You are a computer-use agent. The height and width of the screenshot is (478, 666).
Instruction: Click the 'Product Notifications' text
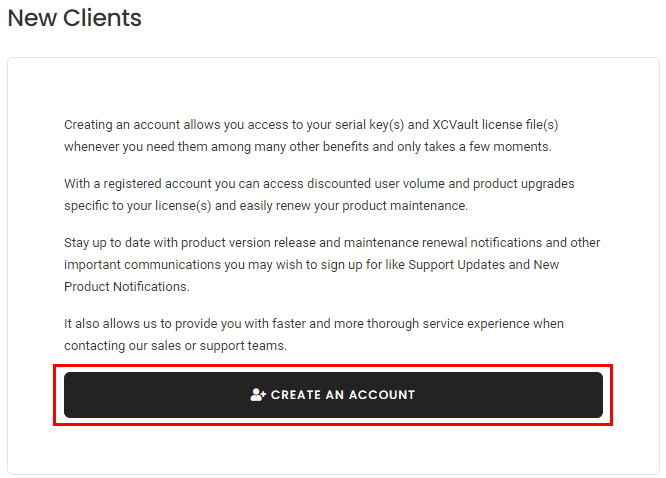126,286
